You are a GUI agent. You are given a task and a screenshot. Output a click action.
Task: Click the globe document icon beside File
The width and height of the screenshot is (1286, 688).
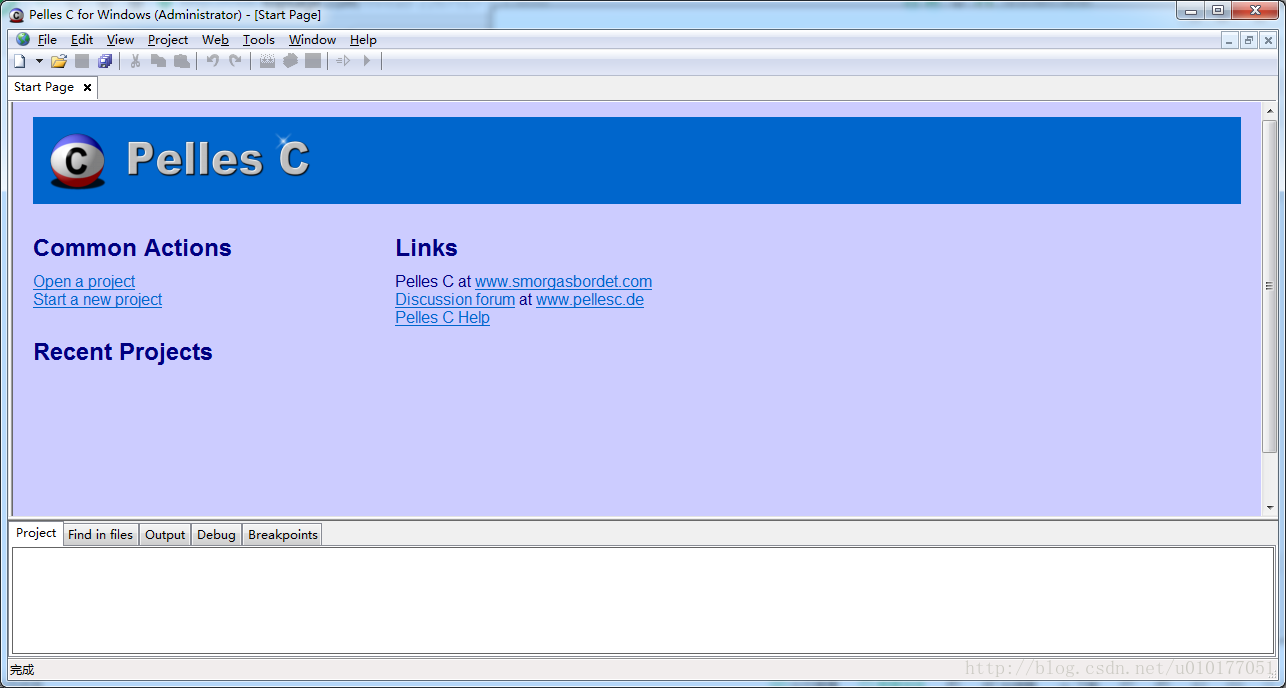[x=23, y=40]
